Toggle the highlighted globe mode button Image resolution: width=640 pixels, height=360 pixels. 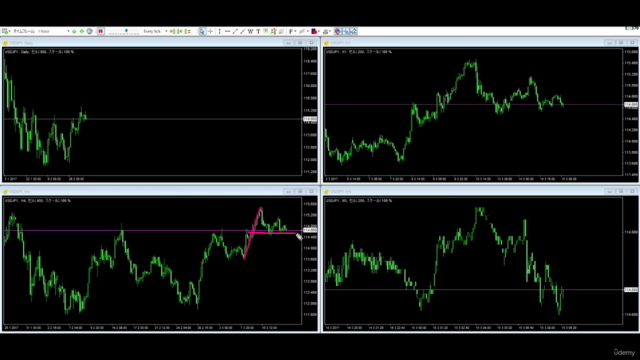tap(338, 31)
